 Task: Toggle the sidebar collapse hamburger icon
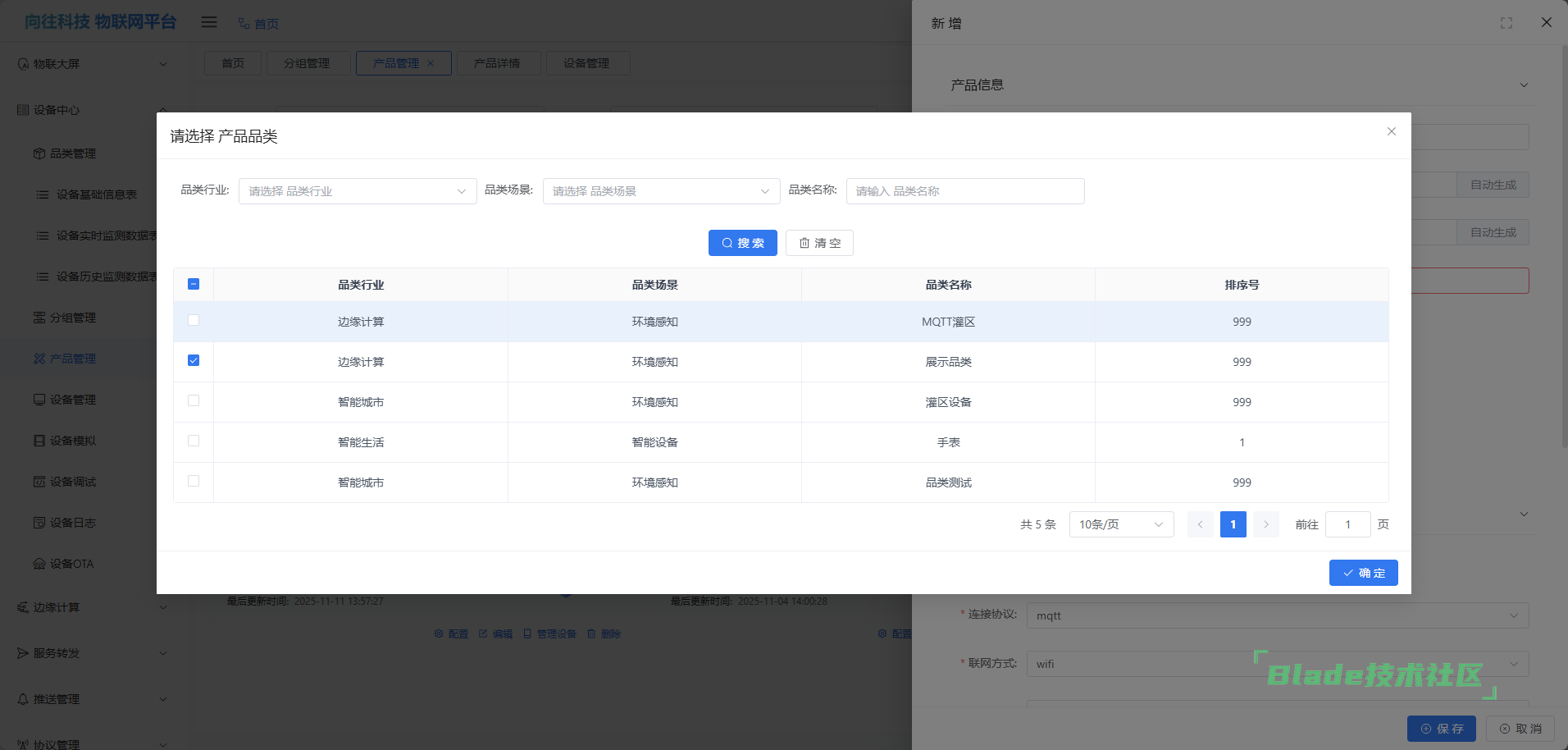point(209,22)
